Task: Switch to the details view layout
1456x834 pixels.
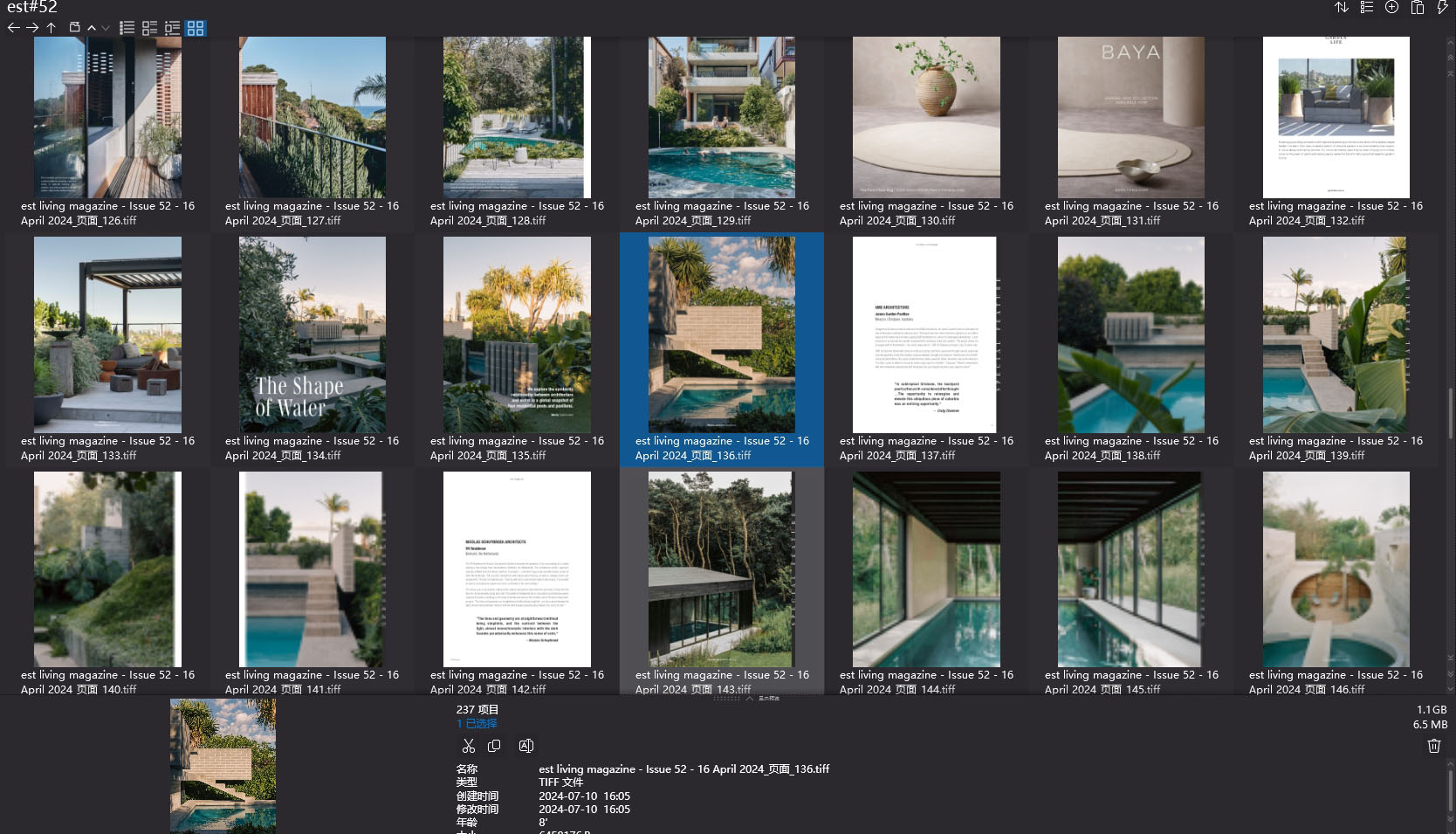Action: pos(148,28)
